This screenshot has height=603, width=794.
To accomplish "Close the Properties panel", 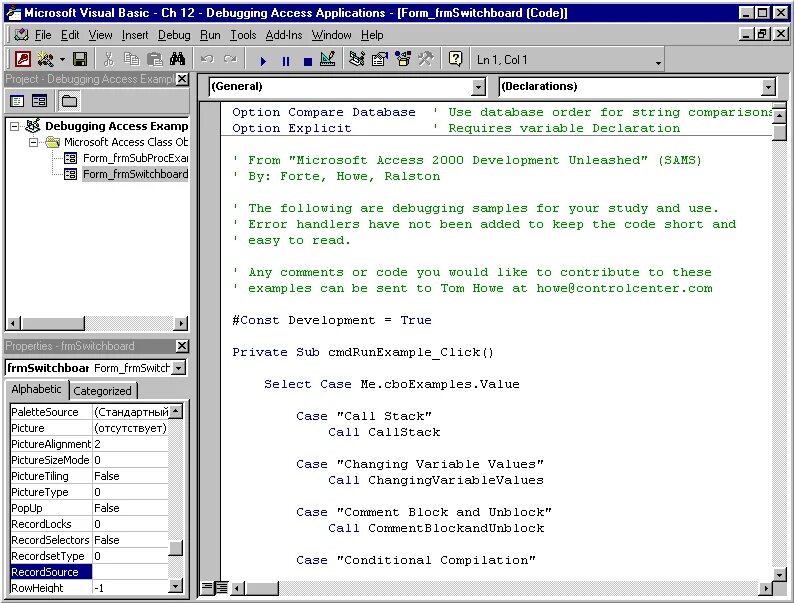I will tap(182, 346).
